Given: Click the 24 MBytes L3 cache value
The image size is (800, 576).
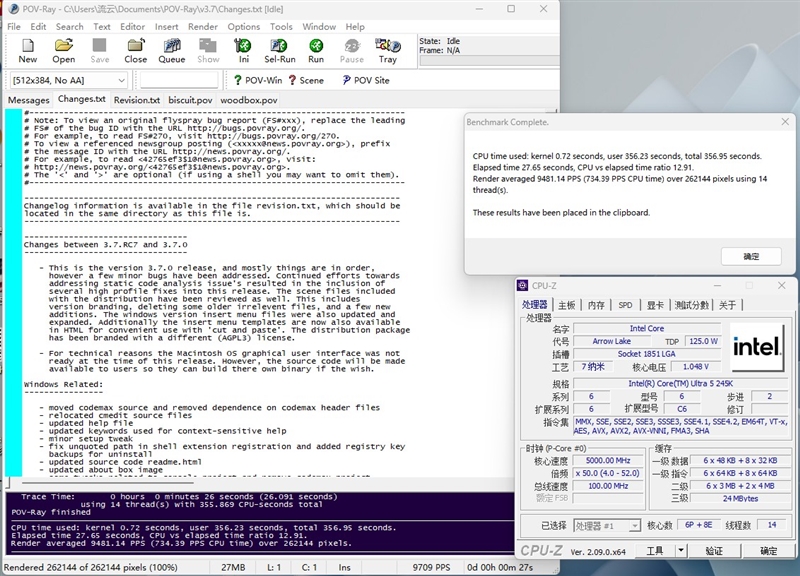Looking at the screenshot, I should pyautogui.click(x=740, y=498).
